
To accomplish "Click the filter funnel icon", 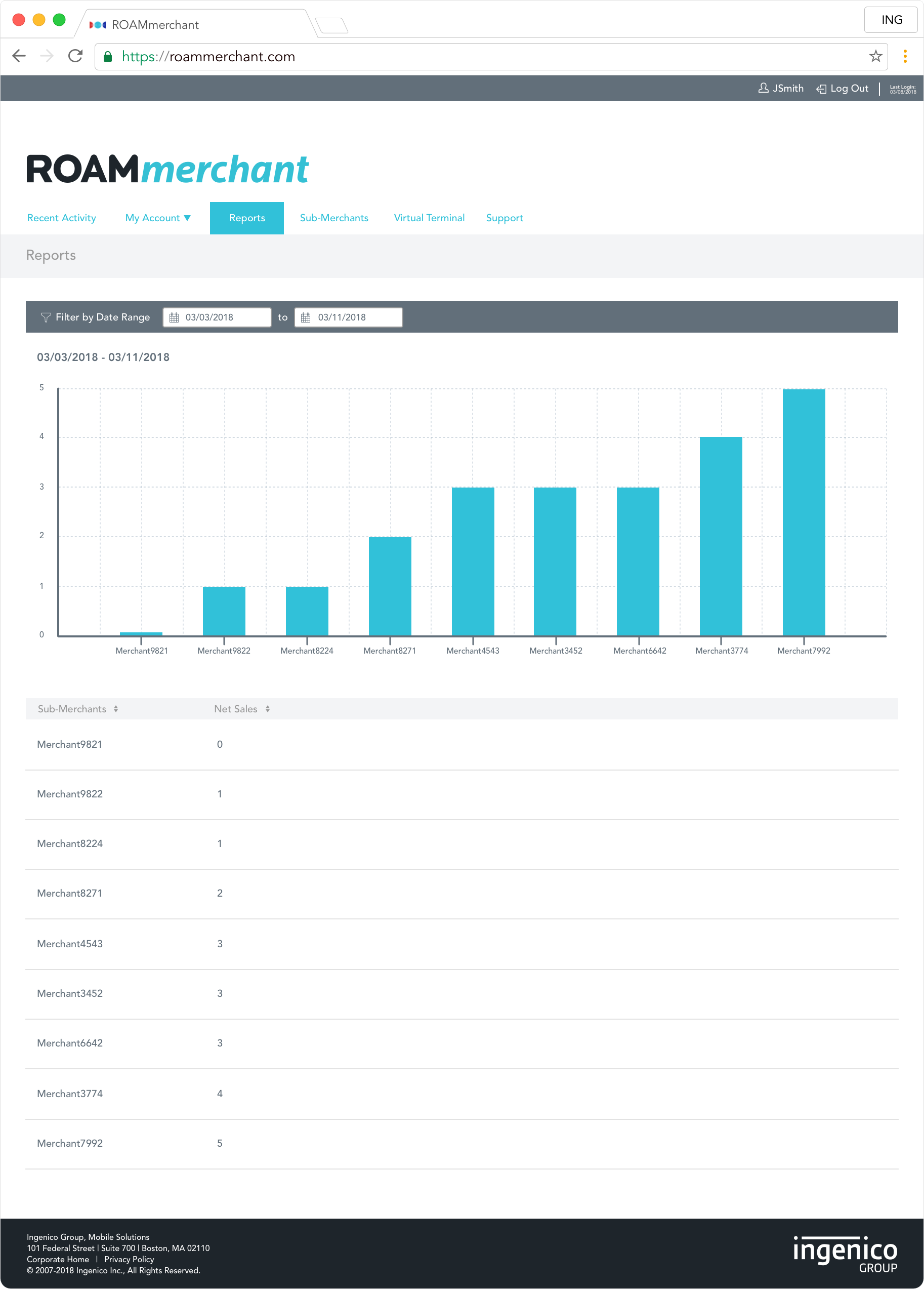I will coord(46,317).
